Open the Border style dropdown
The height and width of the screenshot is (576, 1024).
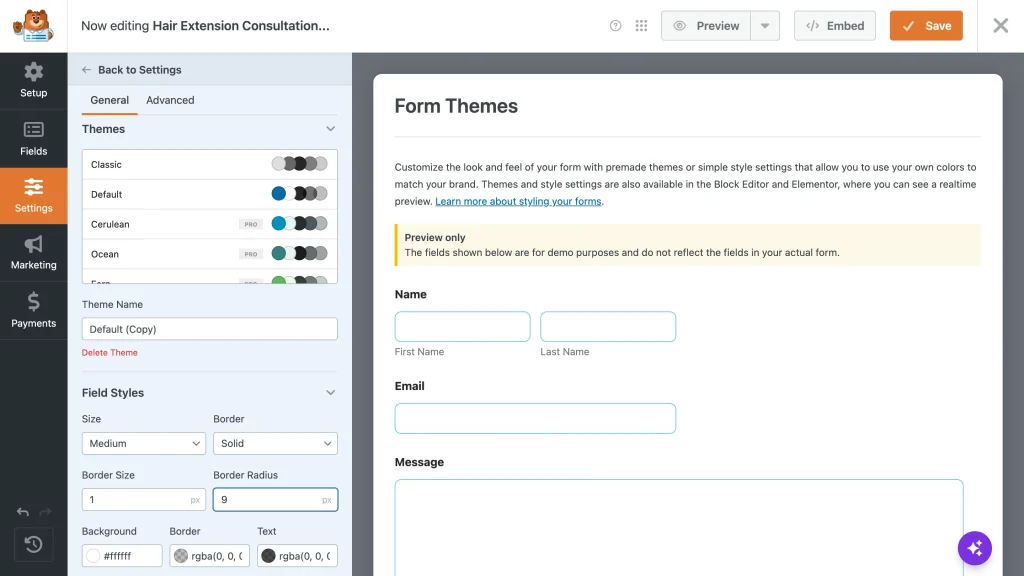(275, 443)
